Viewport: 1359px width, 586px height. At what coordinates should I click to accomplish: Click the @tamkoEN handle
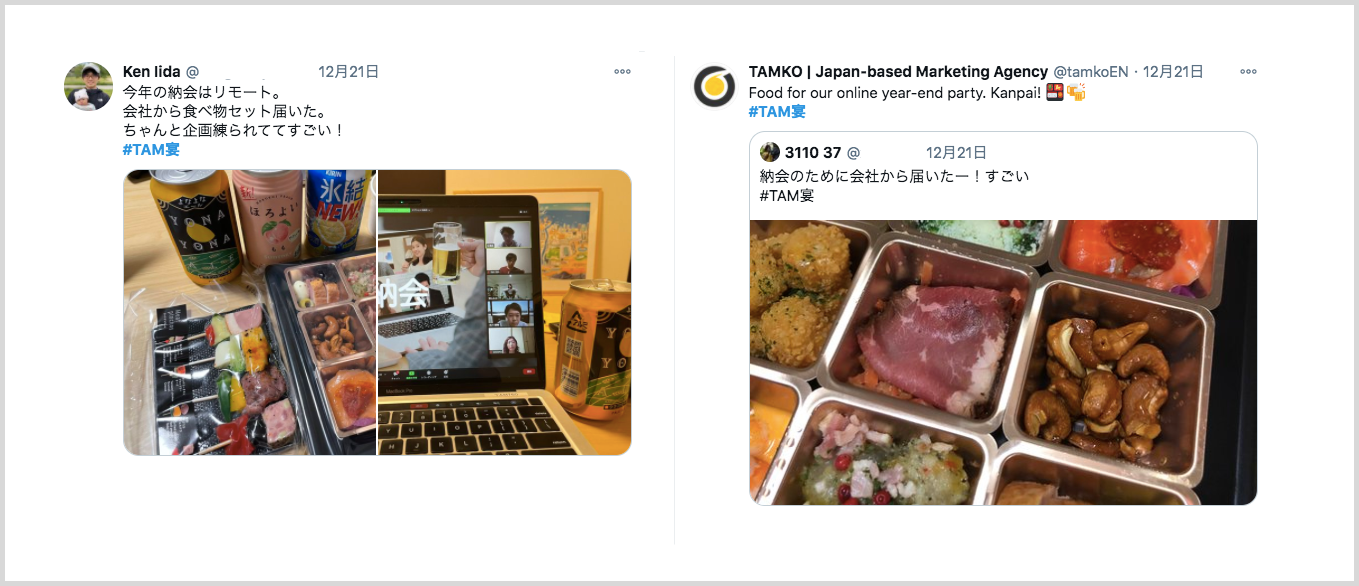point(1091,72)
